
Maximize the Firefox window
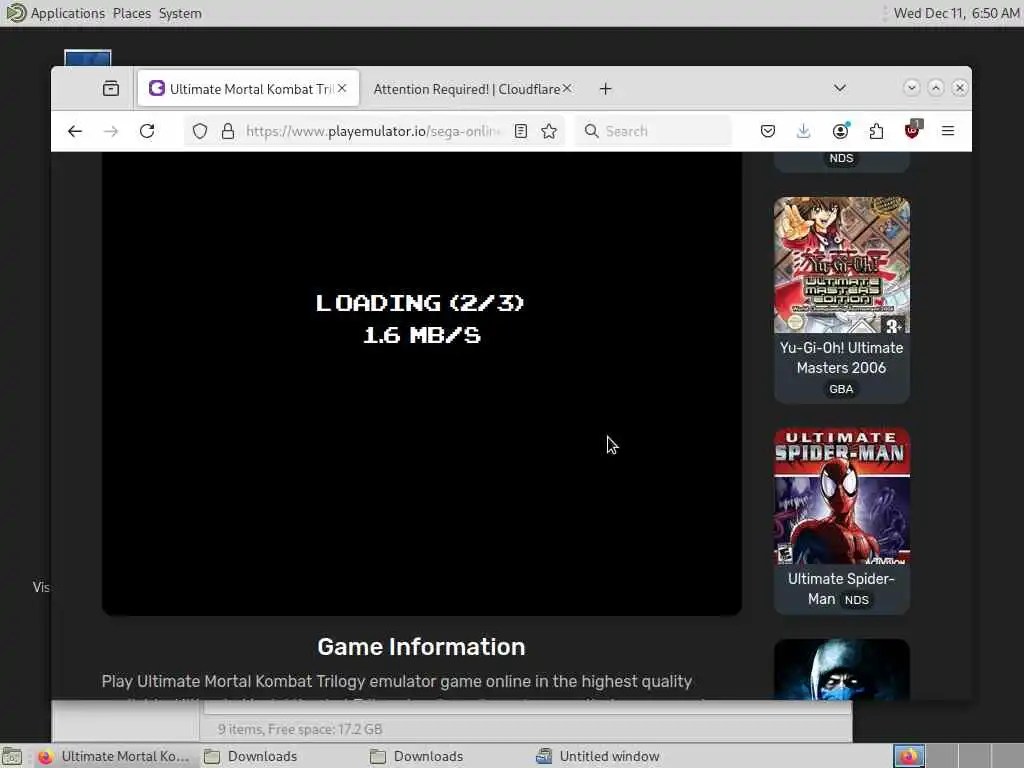click(936, 88)
